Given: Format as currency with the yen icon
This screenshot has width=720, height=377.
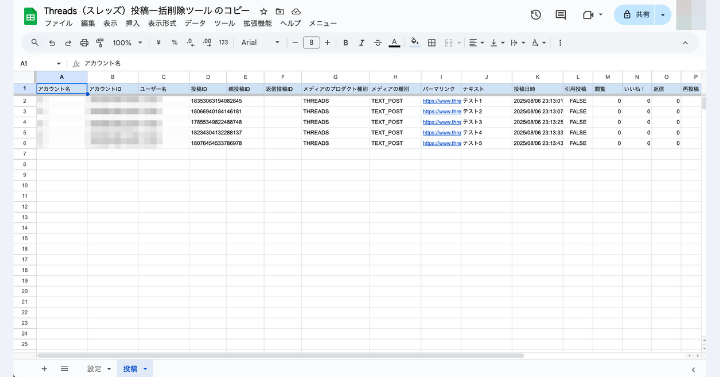Looking at the screenshot, I should (158, 43).
